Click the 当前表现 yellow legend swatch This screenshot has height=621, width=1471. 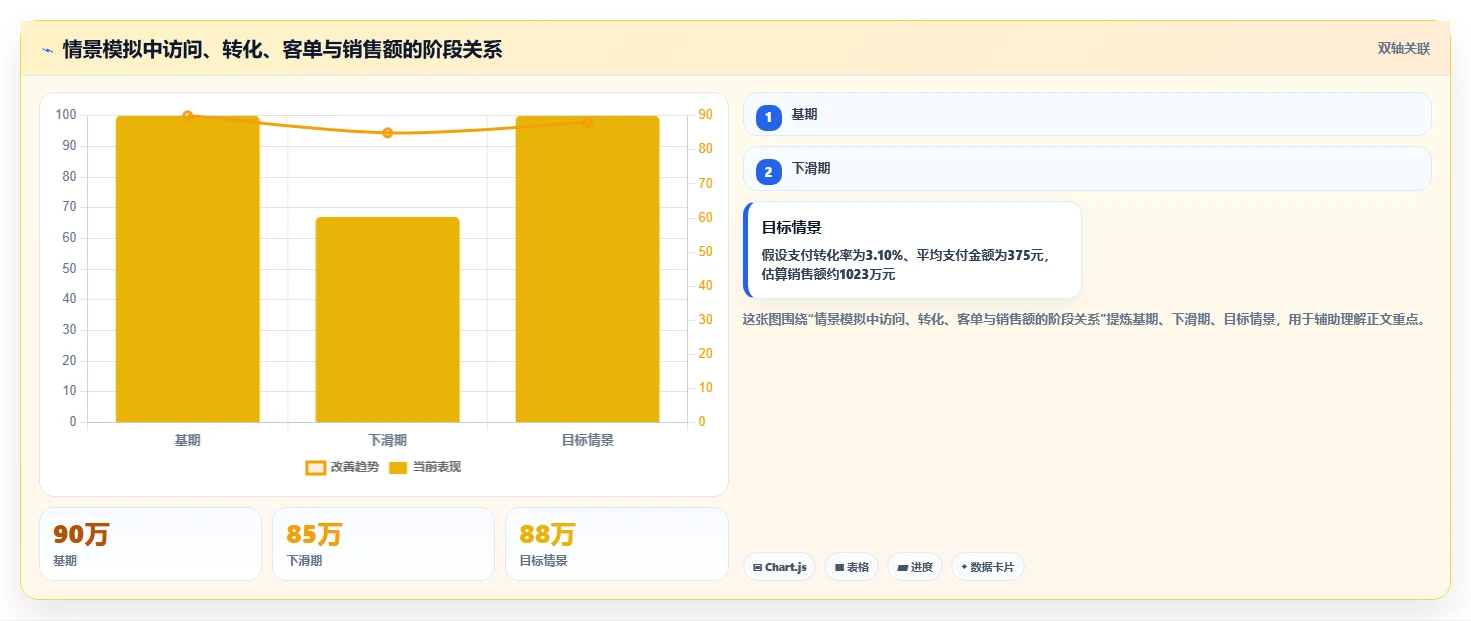(x=398, y=468)
